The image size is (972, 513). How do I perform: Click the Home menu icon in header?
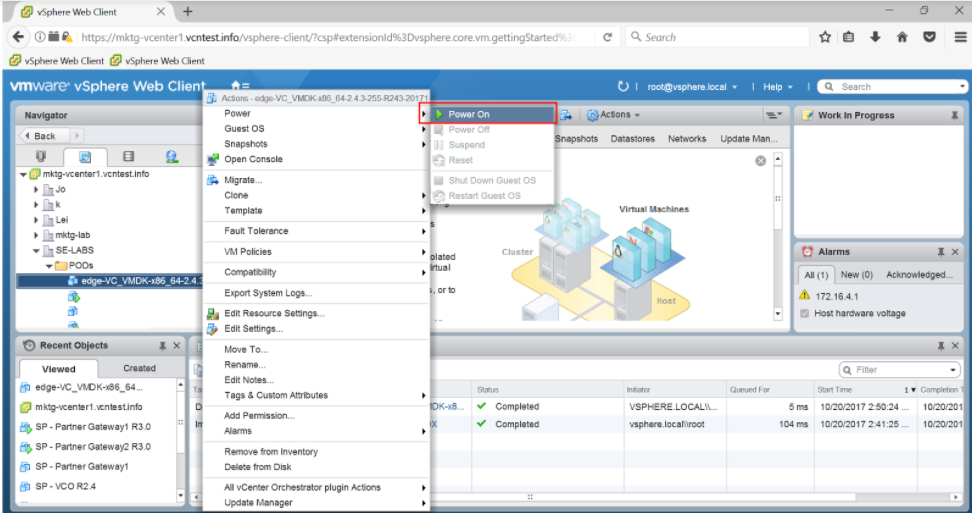click(238, 87)
